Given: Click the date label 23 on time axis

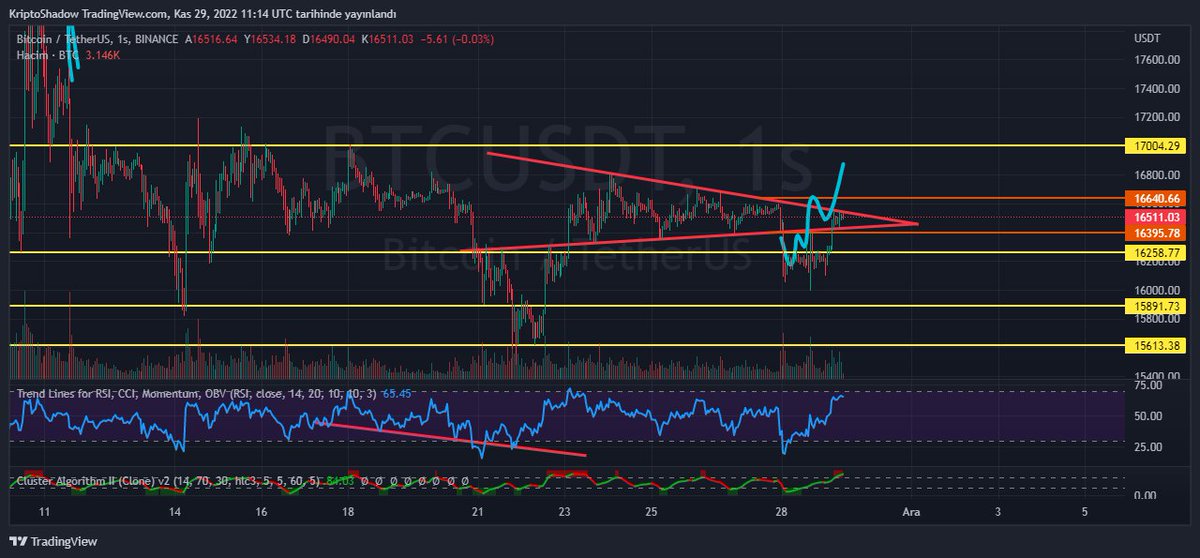Looking at the screenshot, I should [565, 512].
